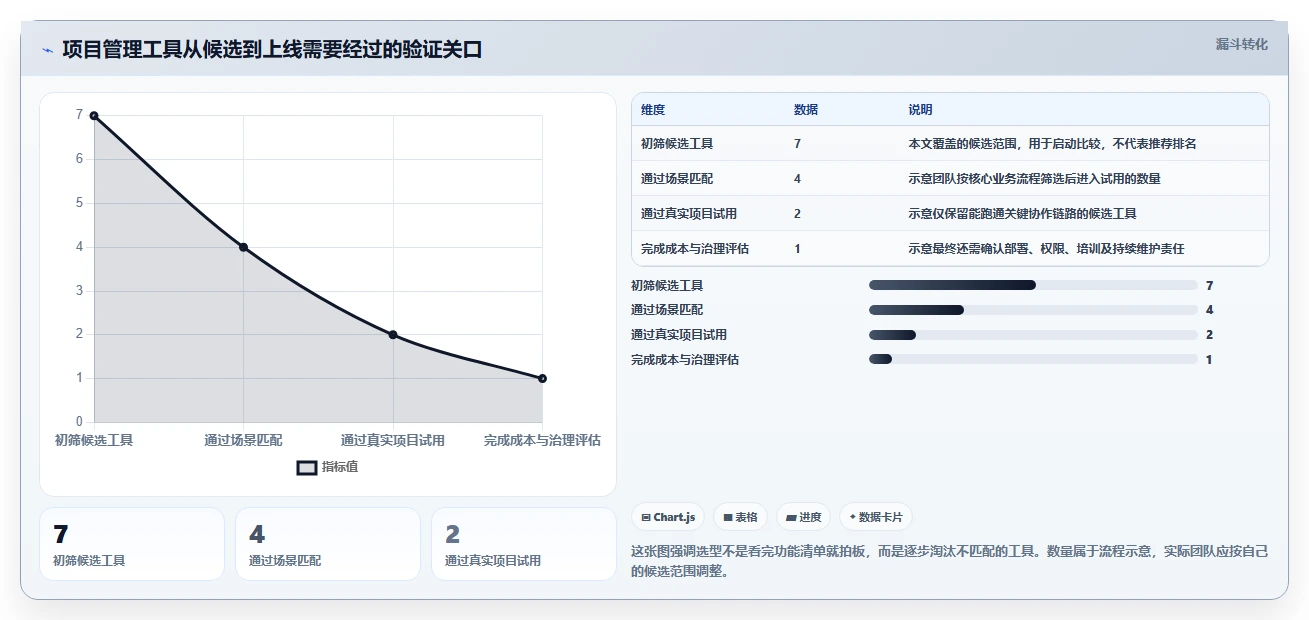Click x-axis label 完成成本与治理评估 under the chart

point(542,440)
